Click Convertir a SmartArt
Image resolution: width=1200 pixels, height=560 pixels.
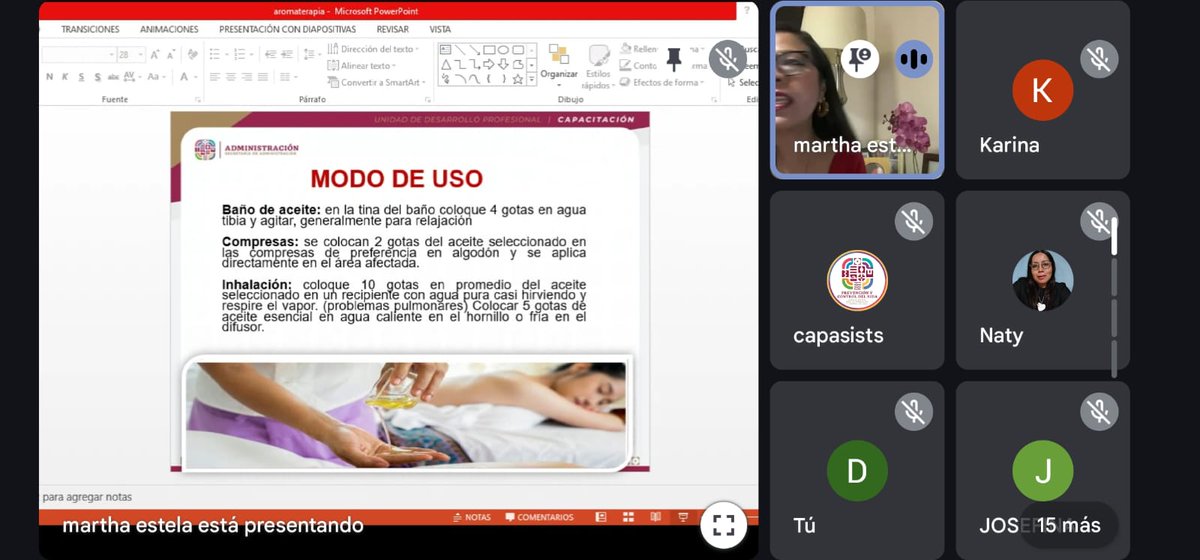377,83
